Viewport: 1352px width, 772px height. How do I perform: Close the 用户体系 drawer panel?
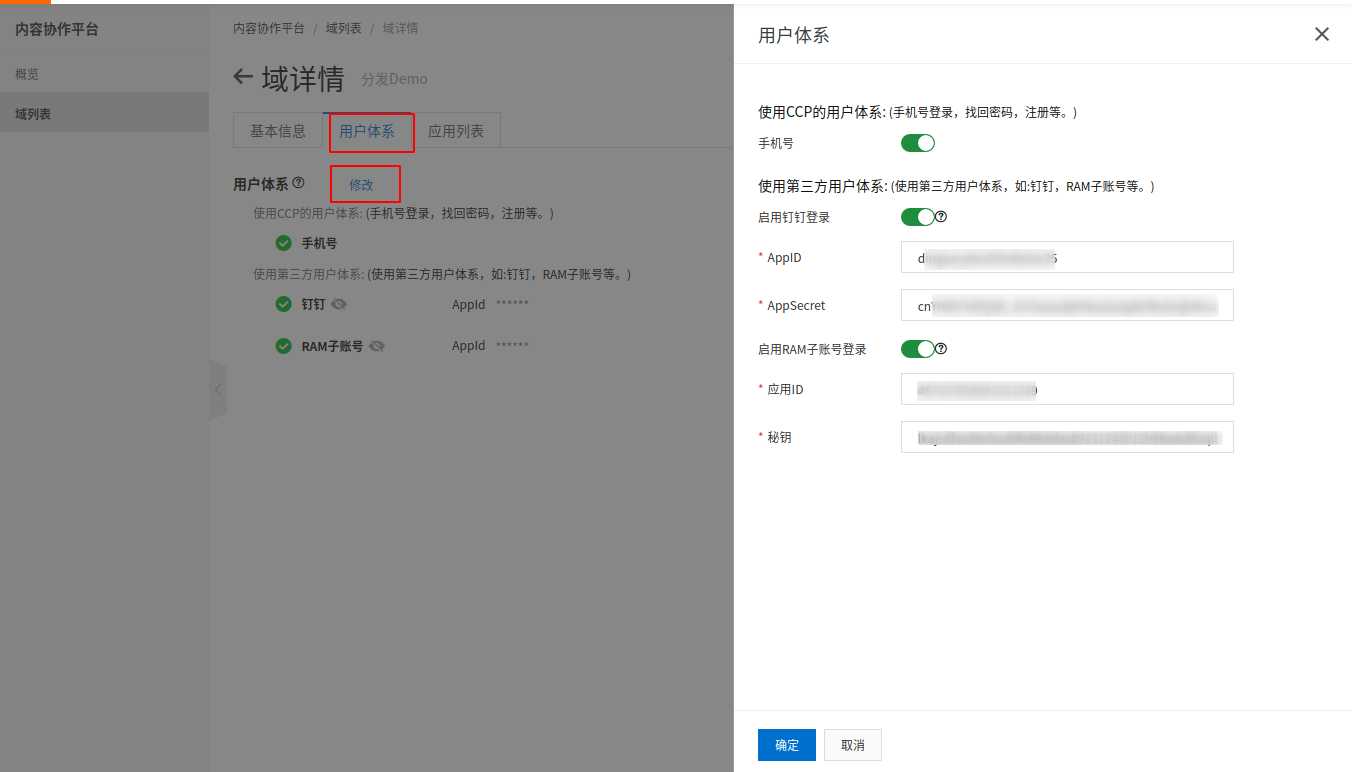(x=1322, y=34)
